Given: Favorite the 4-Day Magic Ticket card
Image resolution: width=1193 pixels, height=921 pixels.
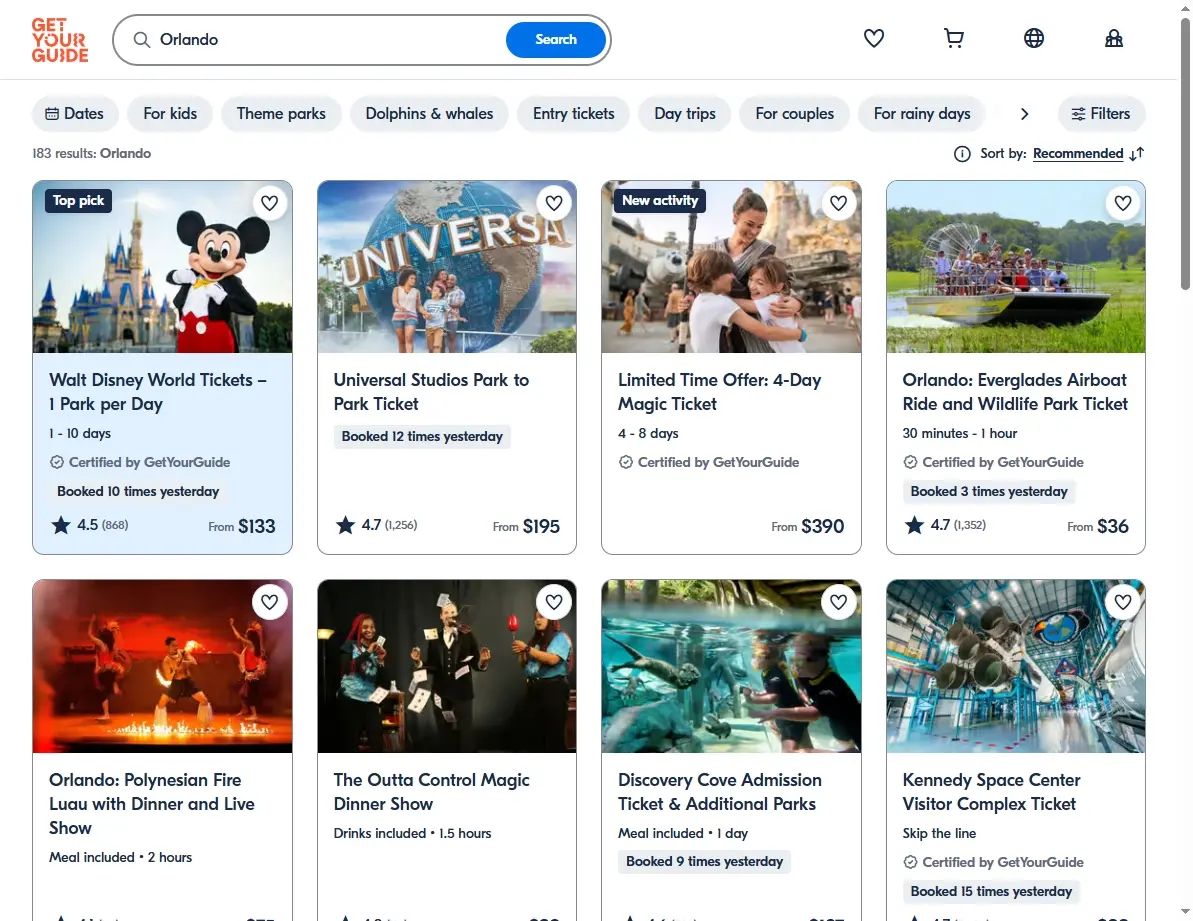Looking at the screenshot, I should pyautogui.click(x=838, y=203).
